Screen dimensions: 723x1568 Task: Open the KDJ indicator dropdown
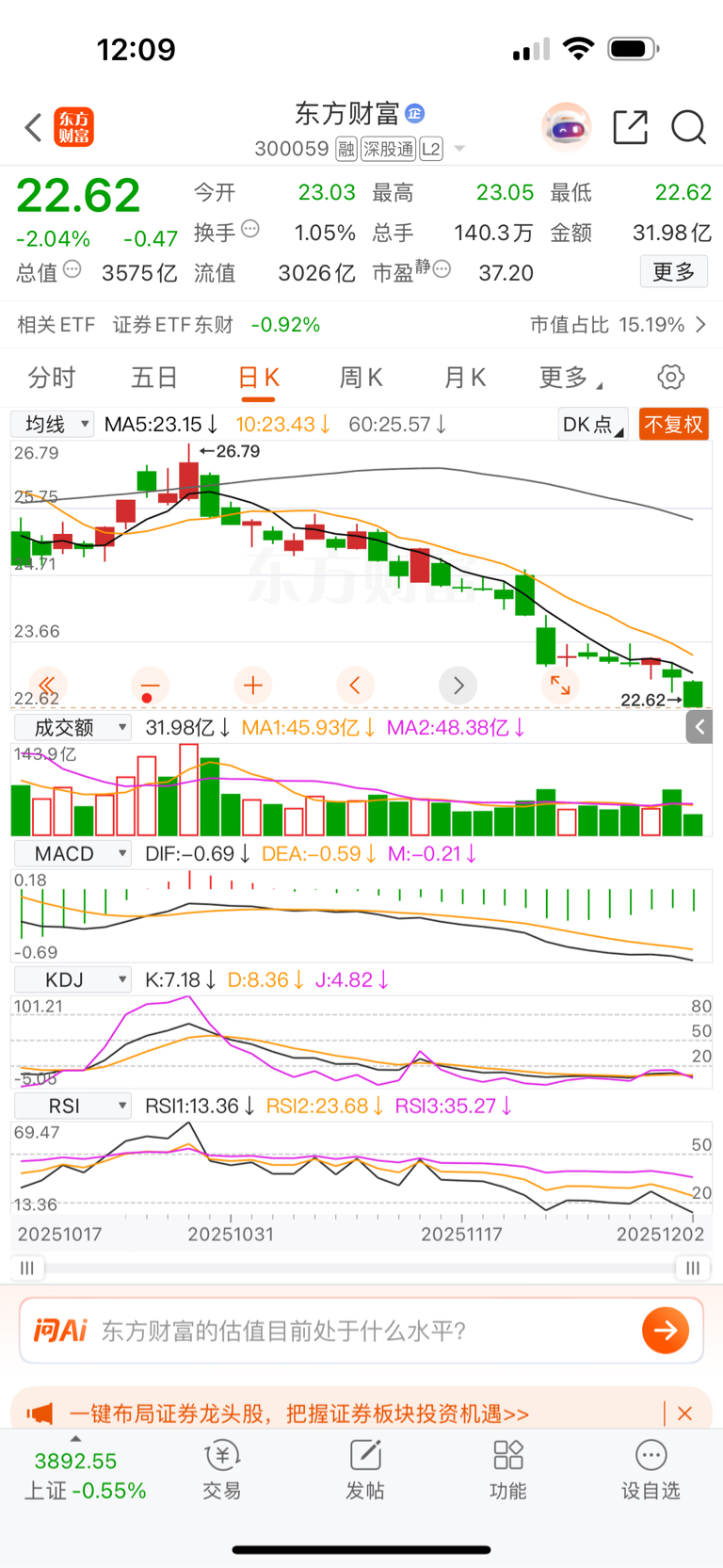click(72, 979)
